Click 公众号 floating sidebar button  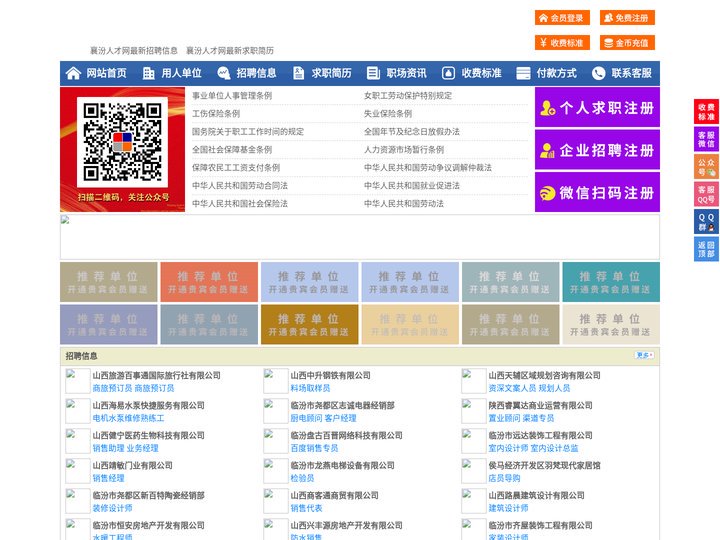706,167
